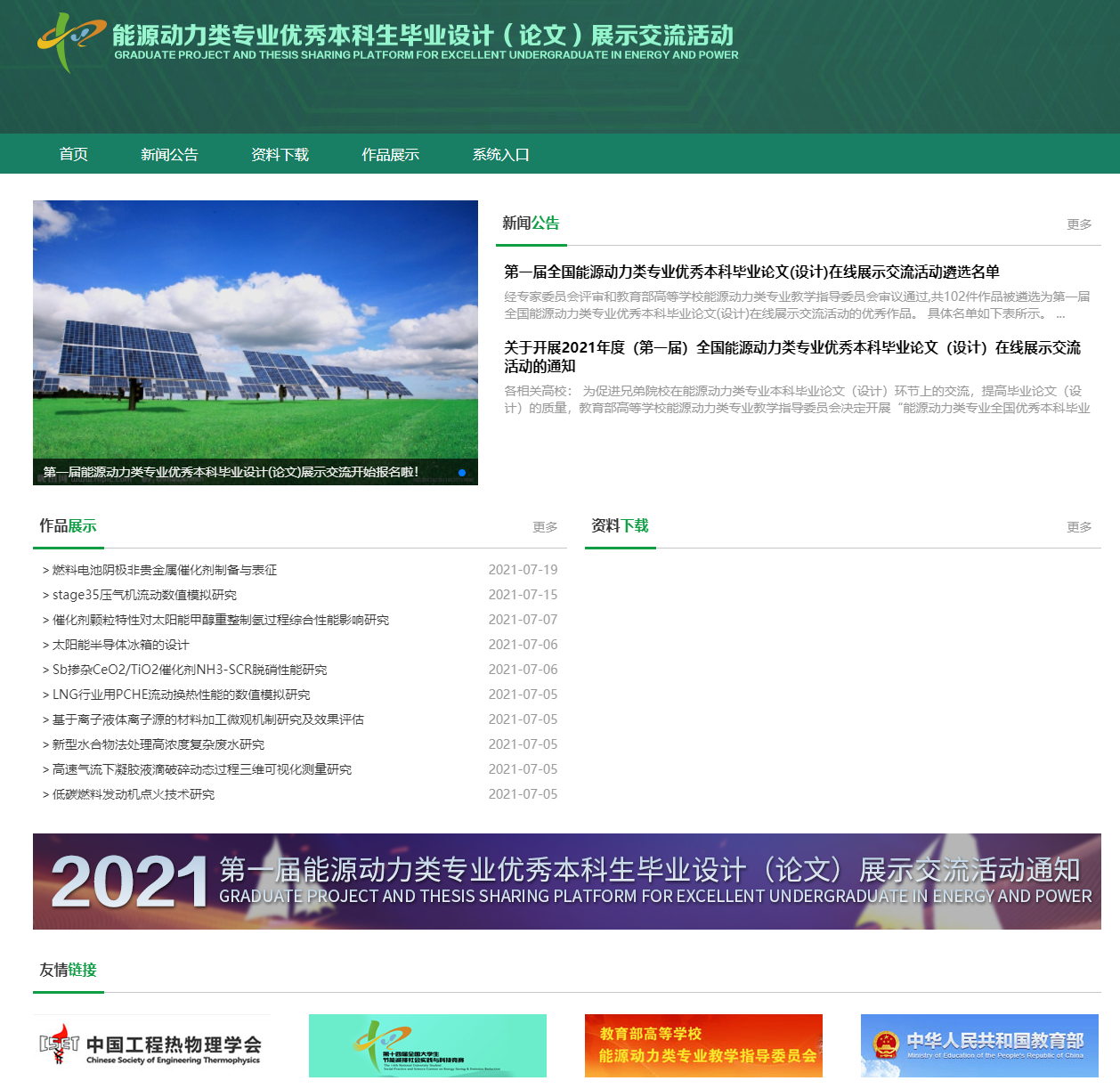
Task: Open 系统入口 in the navigation bar
Action: pos(500,154)
